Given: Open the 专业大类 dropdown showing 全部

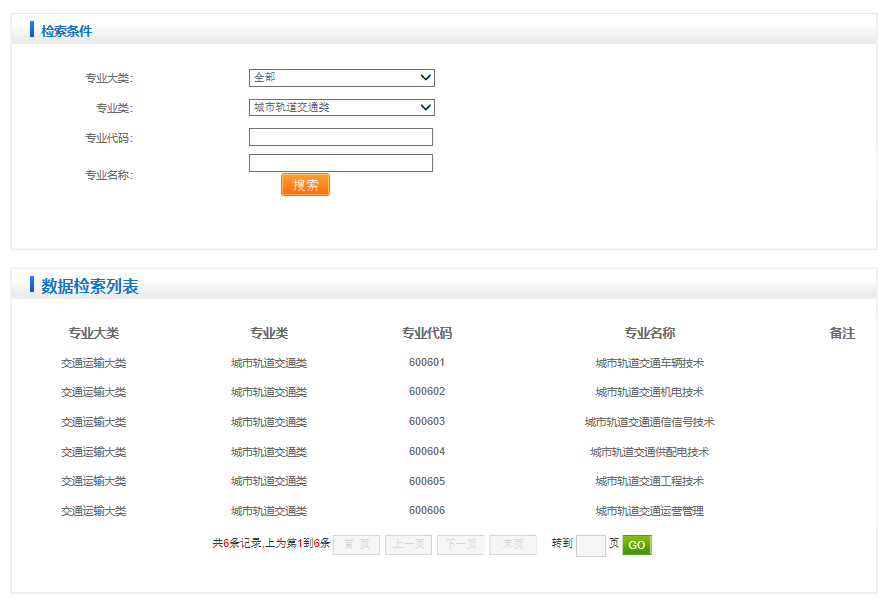Looking at the screenshot, I should (x=341, y=78).
